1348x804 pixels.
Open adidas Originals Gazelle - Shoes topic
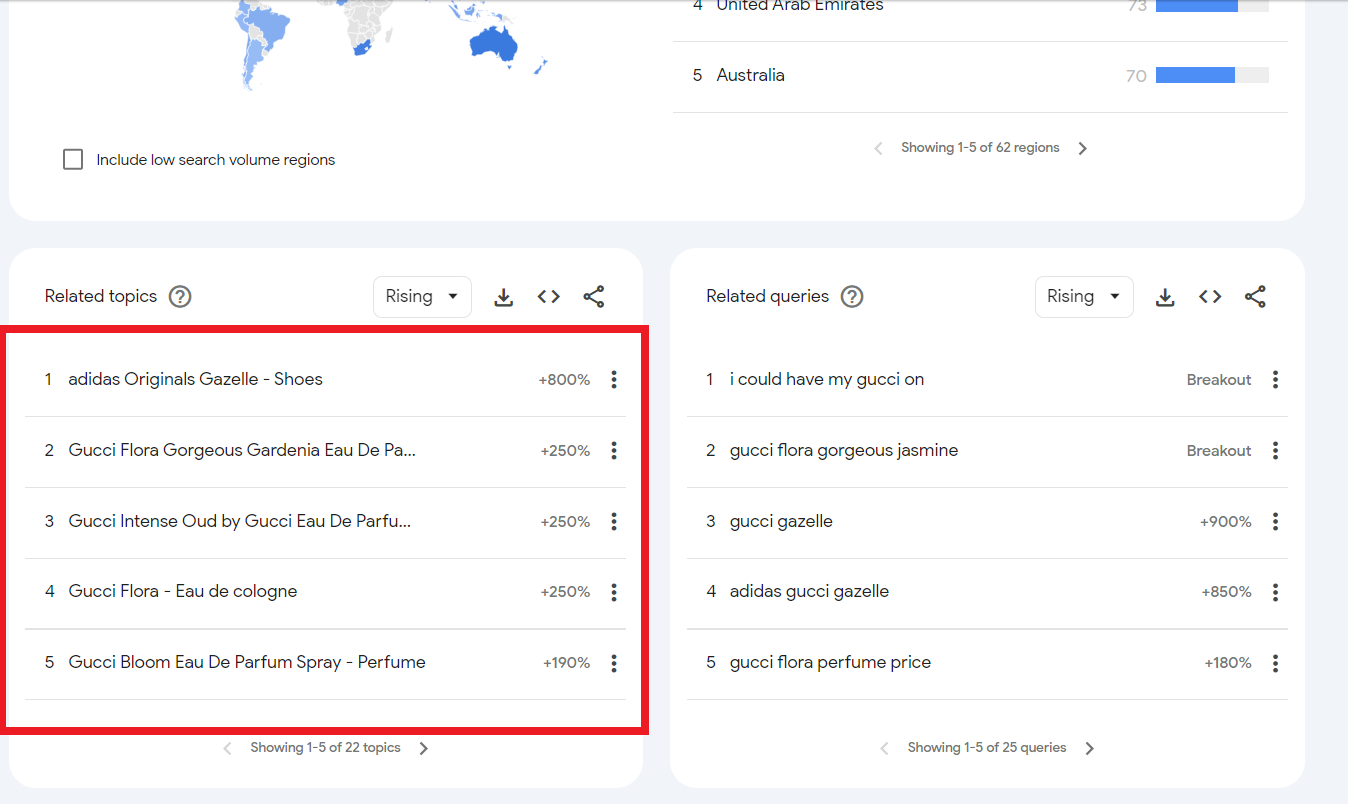[196, 380]
